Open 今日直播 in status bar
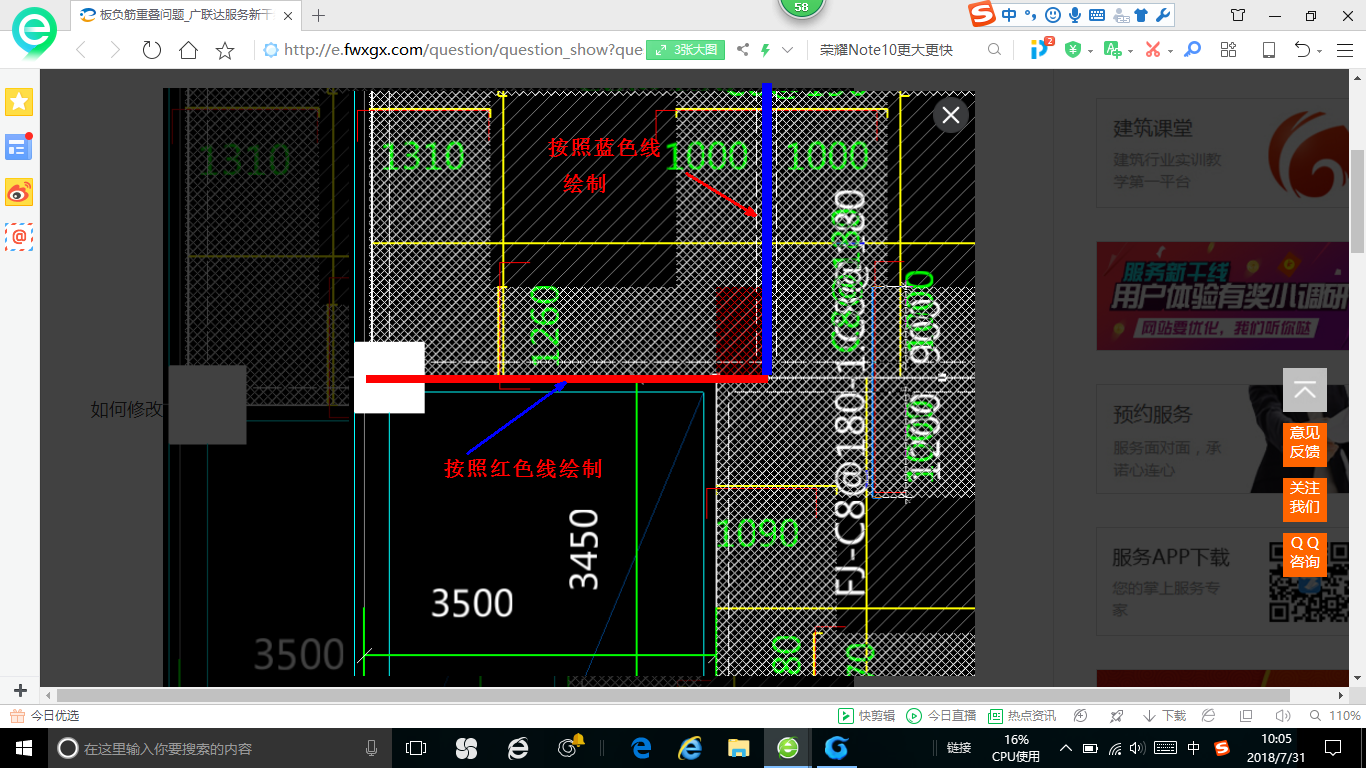The width and height of the screenshot is (1366, 768). pos(941,716)
